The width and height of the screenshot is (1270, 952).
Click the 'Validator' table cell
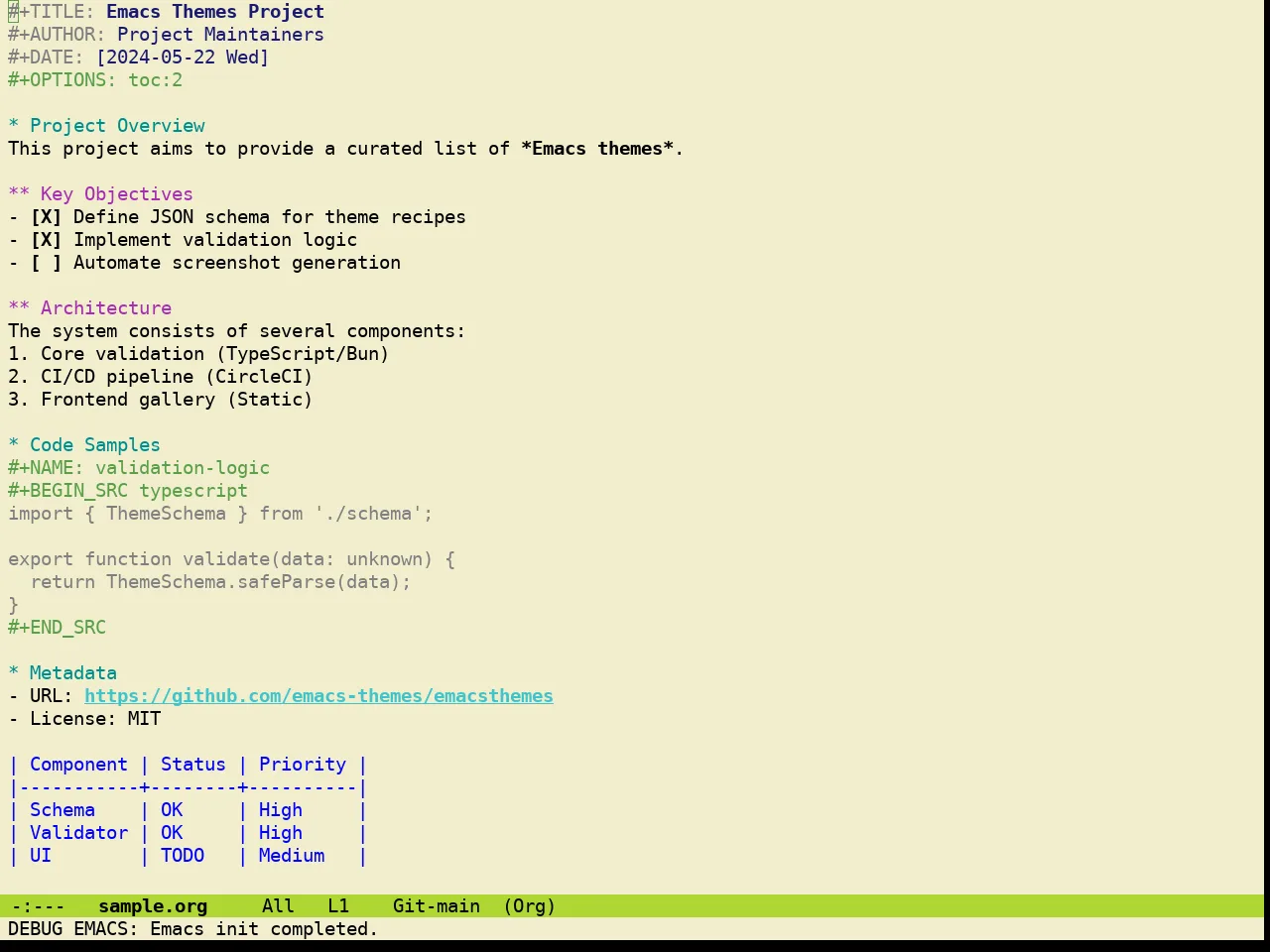point(78,833)
